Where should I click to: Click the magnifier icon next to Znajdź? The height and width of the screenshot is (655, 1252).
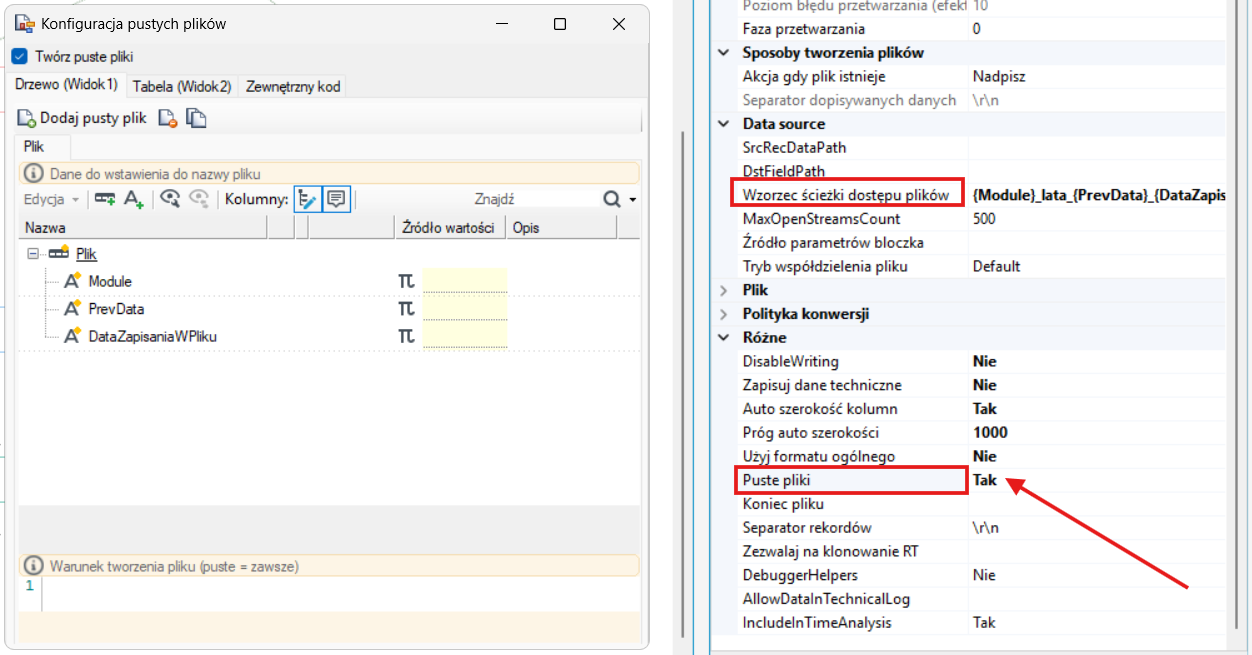pyautogui.click(x=612, y=200)
